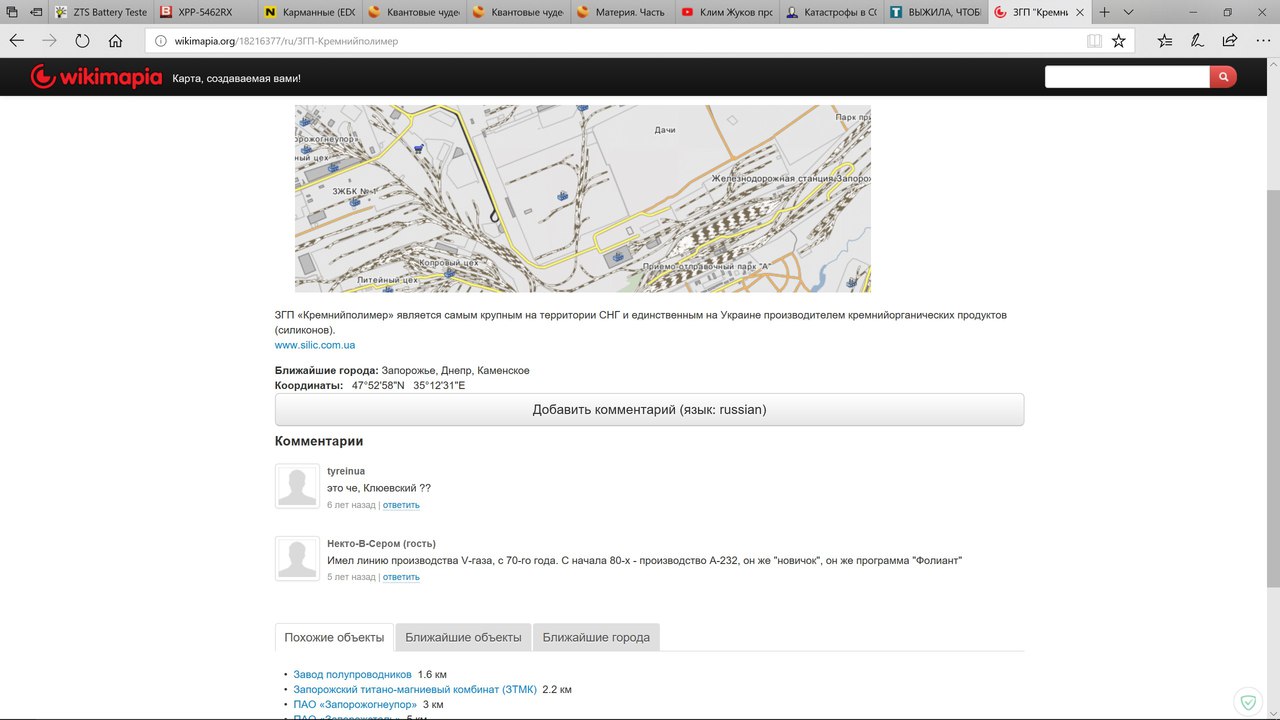Reply to Некто-В-Сером's comment
This screenshot has width=1280, height=720.
pyautogui.click(x=401, y=577)
